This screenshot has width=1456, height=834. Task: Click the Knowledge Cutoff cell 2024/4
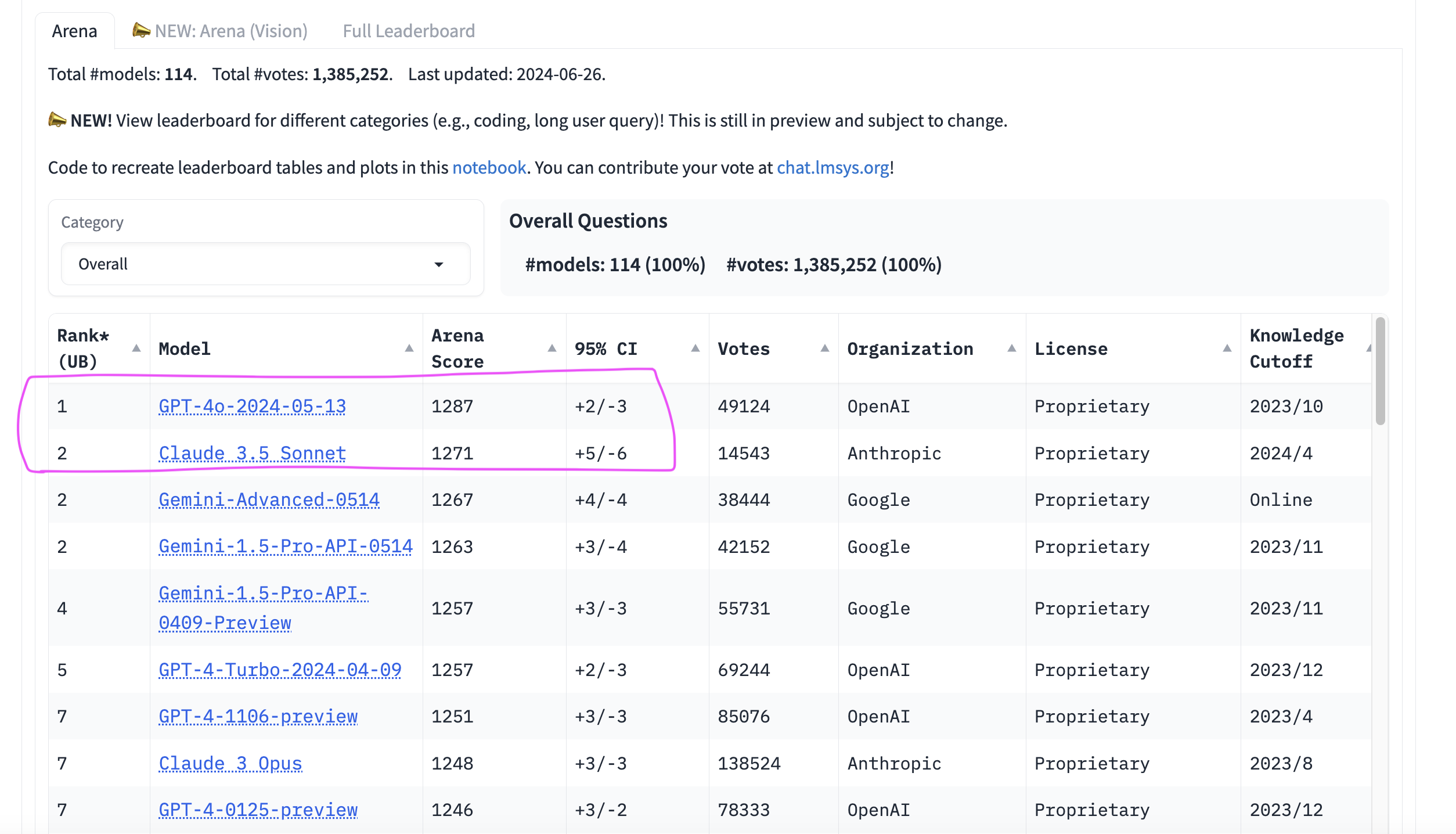tap(1306, 454)
